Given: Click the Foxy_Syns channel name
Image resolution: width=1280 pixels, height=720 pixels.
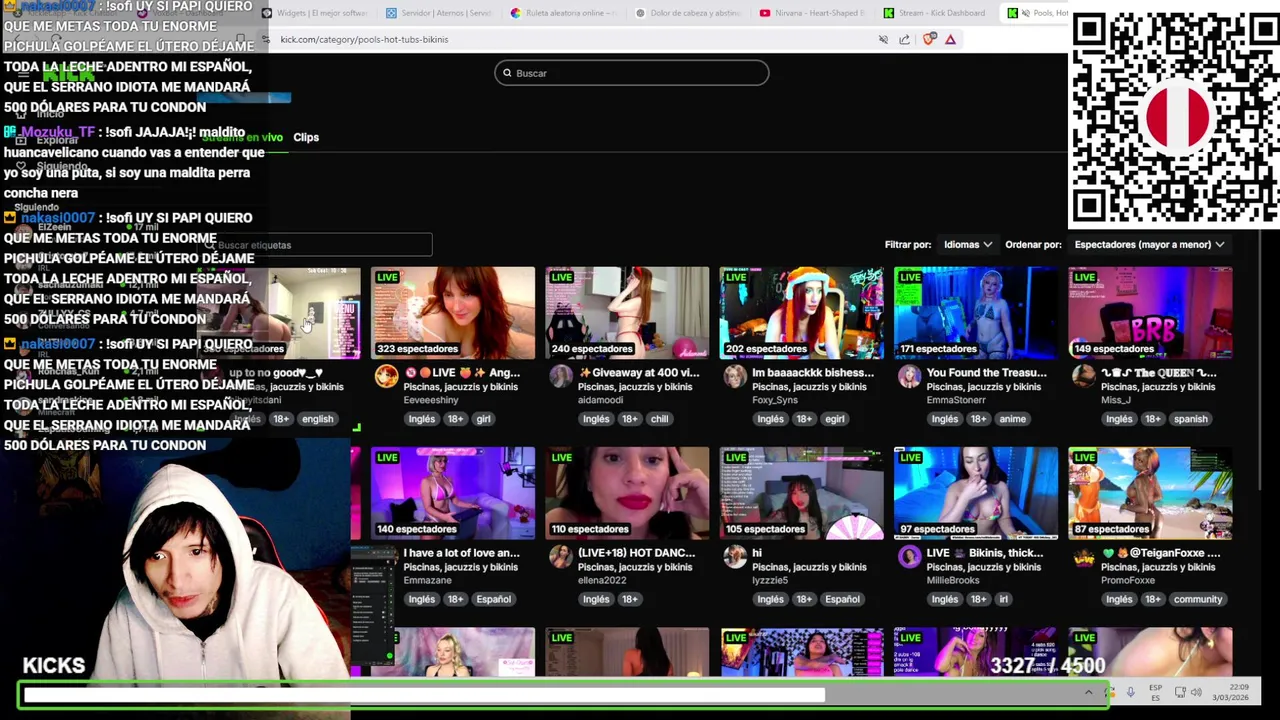Looking at the screenshot, I should point(775,400).
